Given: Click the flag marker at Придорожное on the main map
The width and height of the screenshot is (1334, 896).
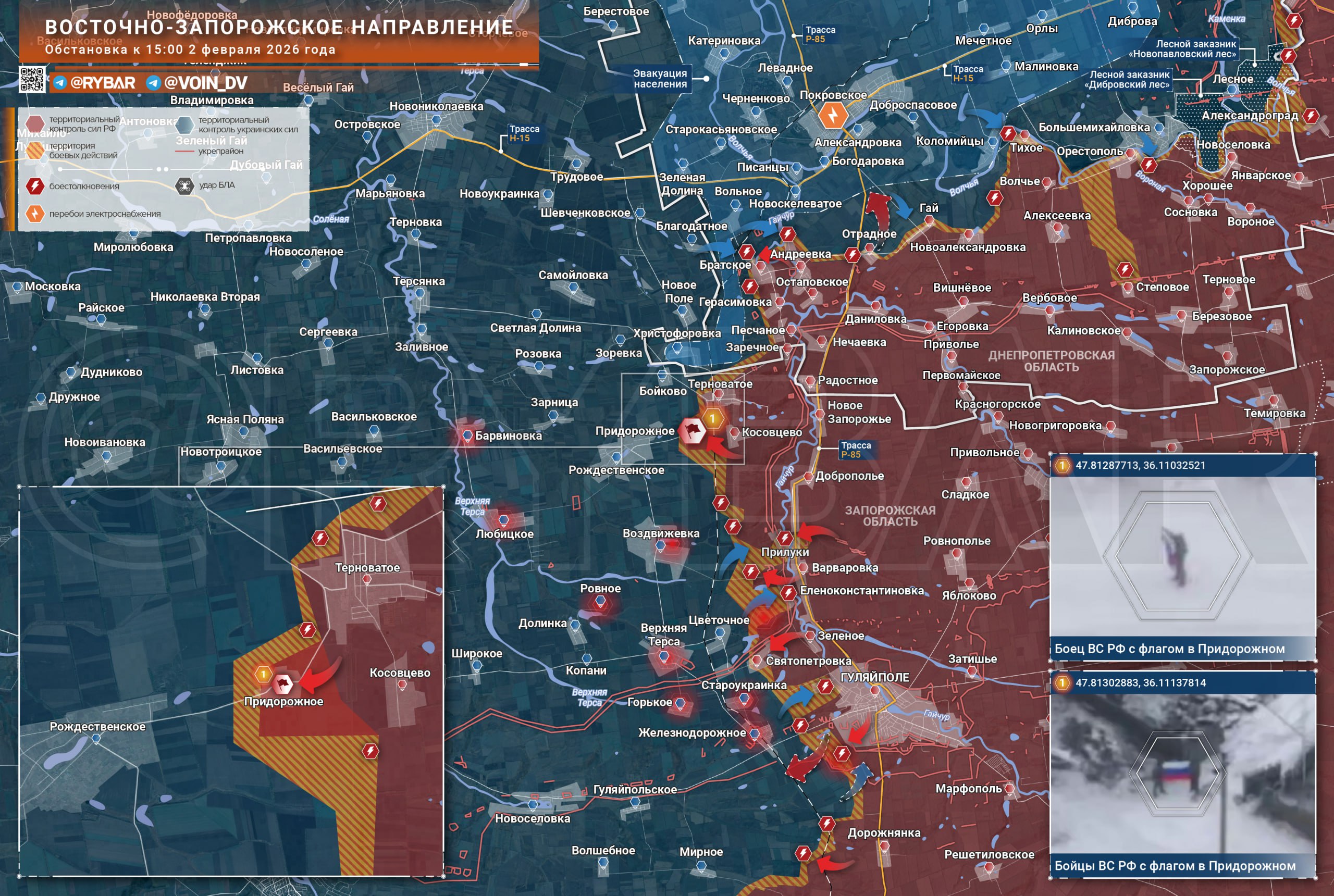Looking at the screenshot, I should [693, 430].
